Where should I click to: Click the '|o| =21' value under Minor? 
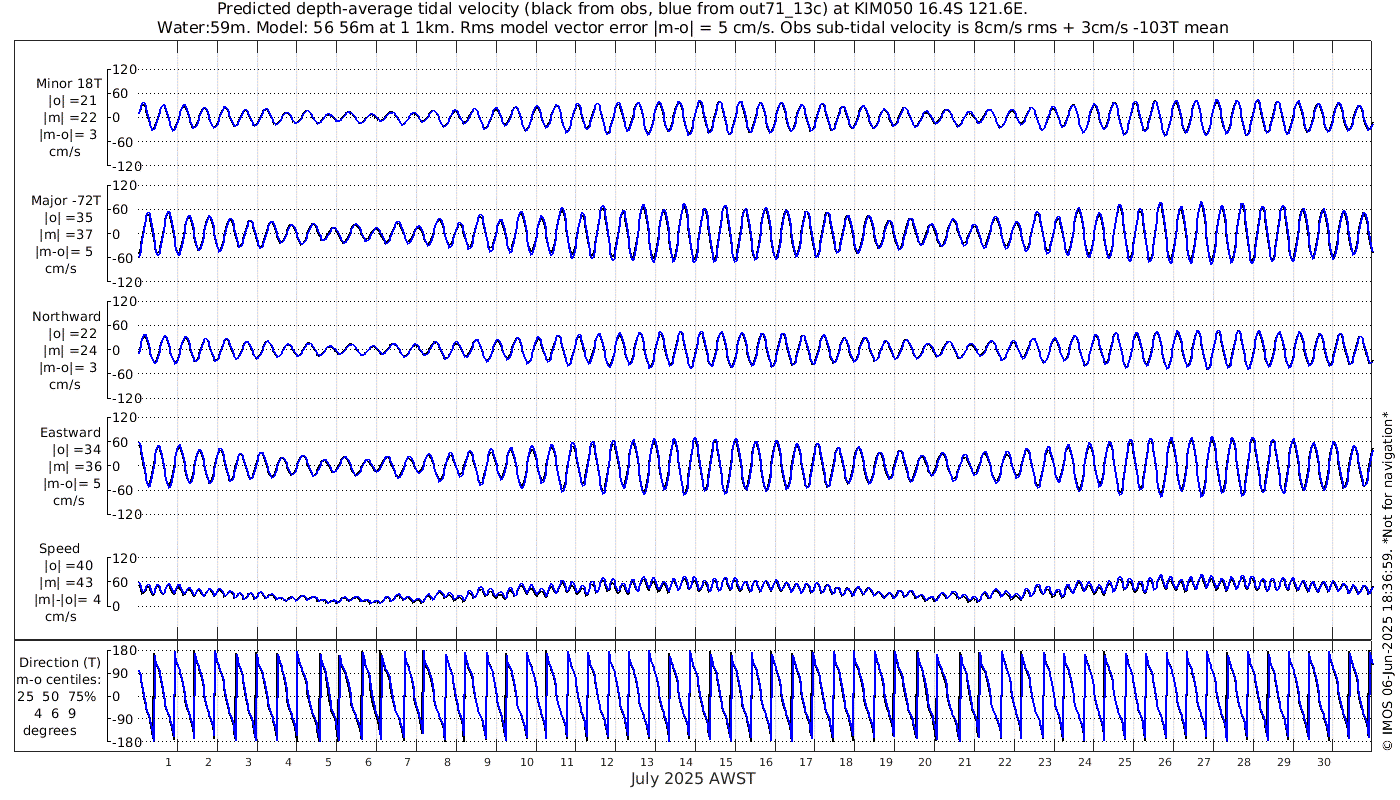pyautogui.click(x=68, y=100)
